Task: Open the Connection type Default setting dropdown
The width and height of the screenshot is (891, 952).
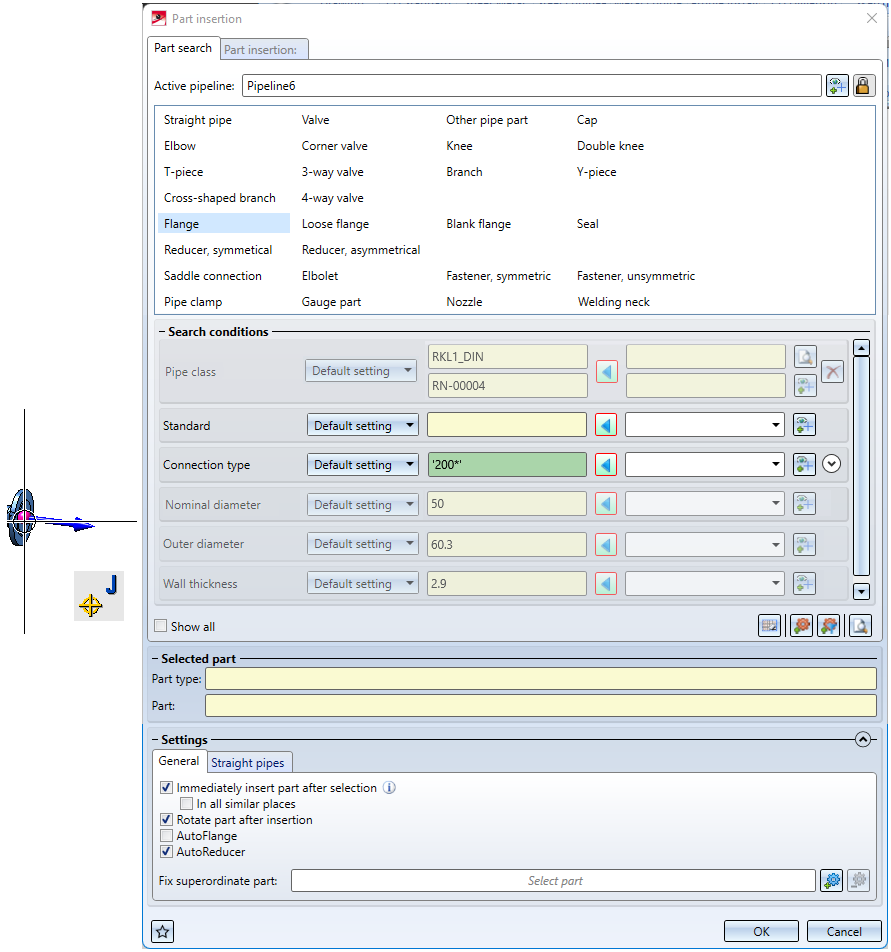Action: coord(362,465)
